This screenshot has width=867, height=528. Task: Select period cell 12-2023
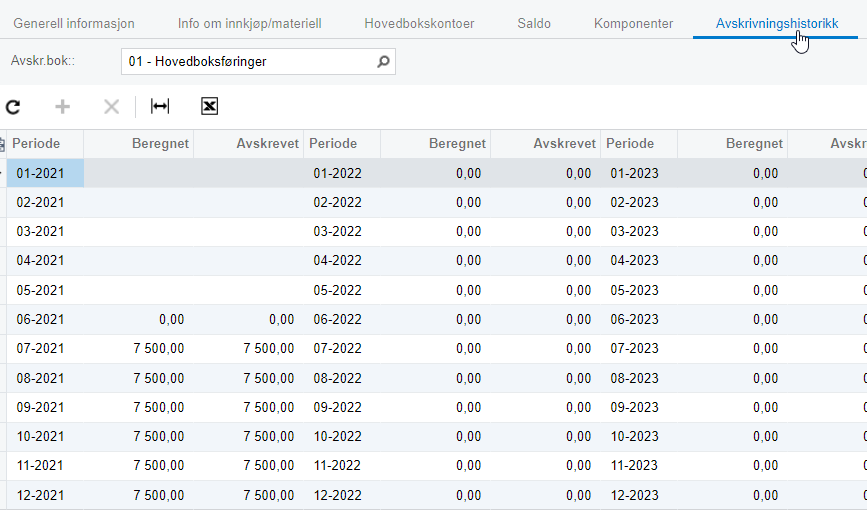(639, 495)
